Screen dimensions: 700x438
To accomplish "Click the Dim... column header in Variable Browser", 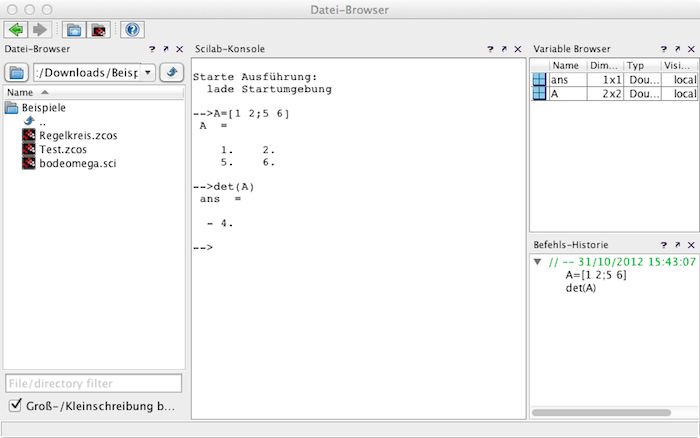I will pyautogui.click(x=604, y=66).
